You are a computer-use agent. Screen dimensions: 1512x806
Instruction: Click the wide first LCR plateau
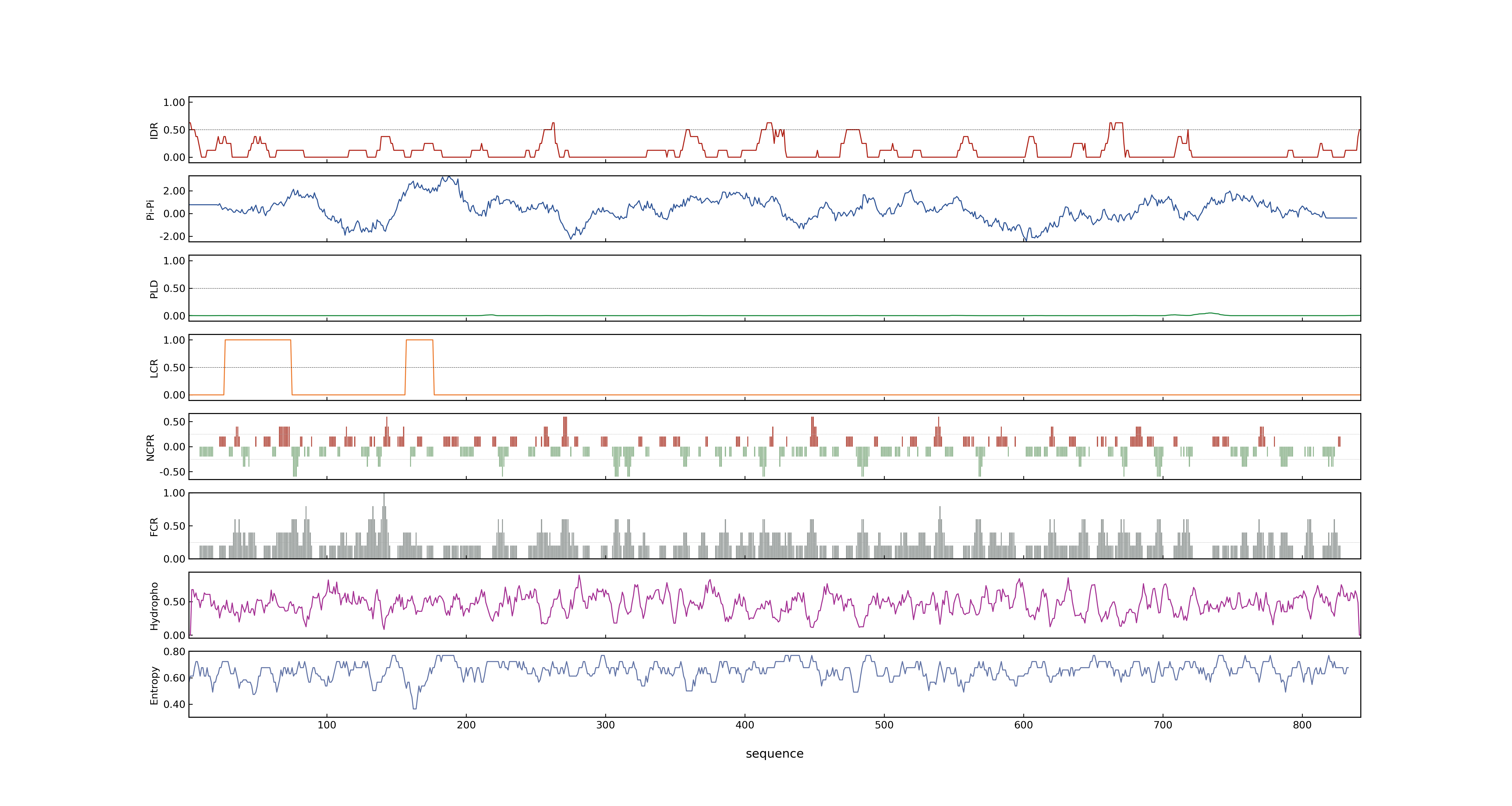[258, 340]
